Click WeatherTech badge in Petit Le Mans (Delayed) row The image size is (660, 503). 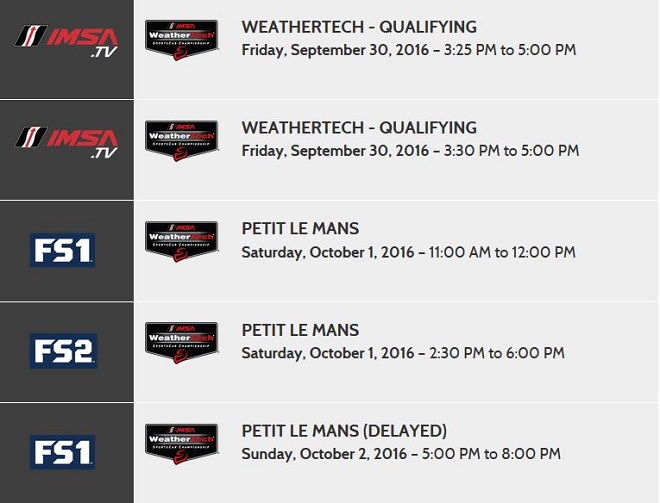(181, 445)
